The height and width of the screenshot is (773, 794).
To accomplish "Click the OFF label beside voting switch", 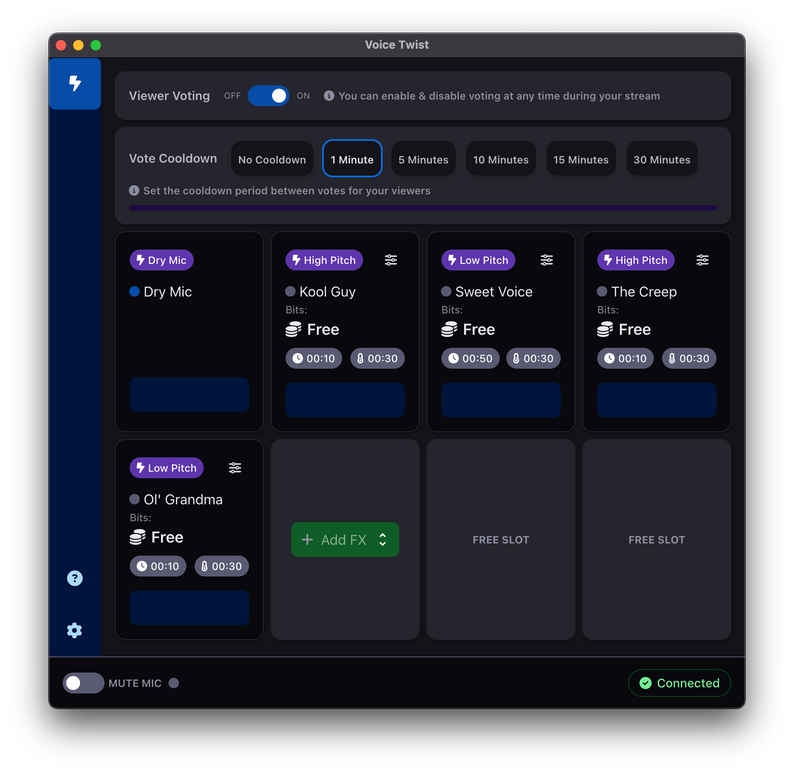I will 232,96.
